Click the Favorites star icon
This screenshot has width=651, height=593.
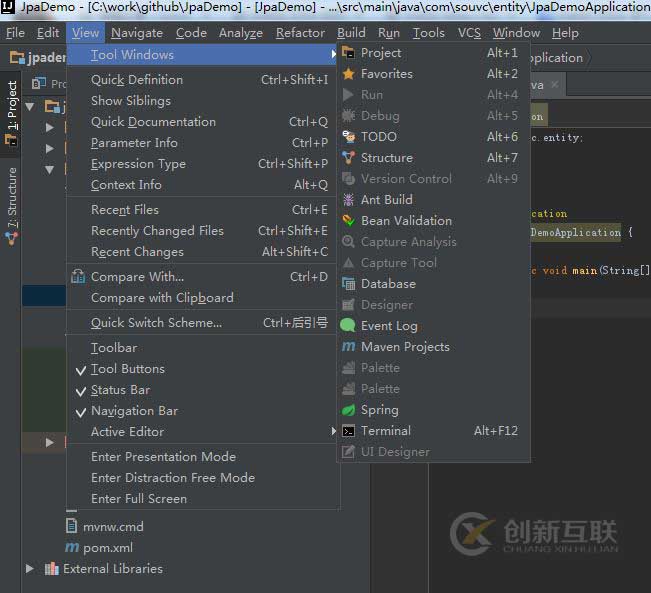point(348,74)
